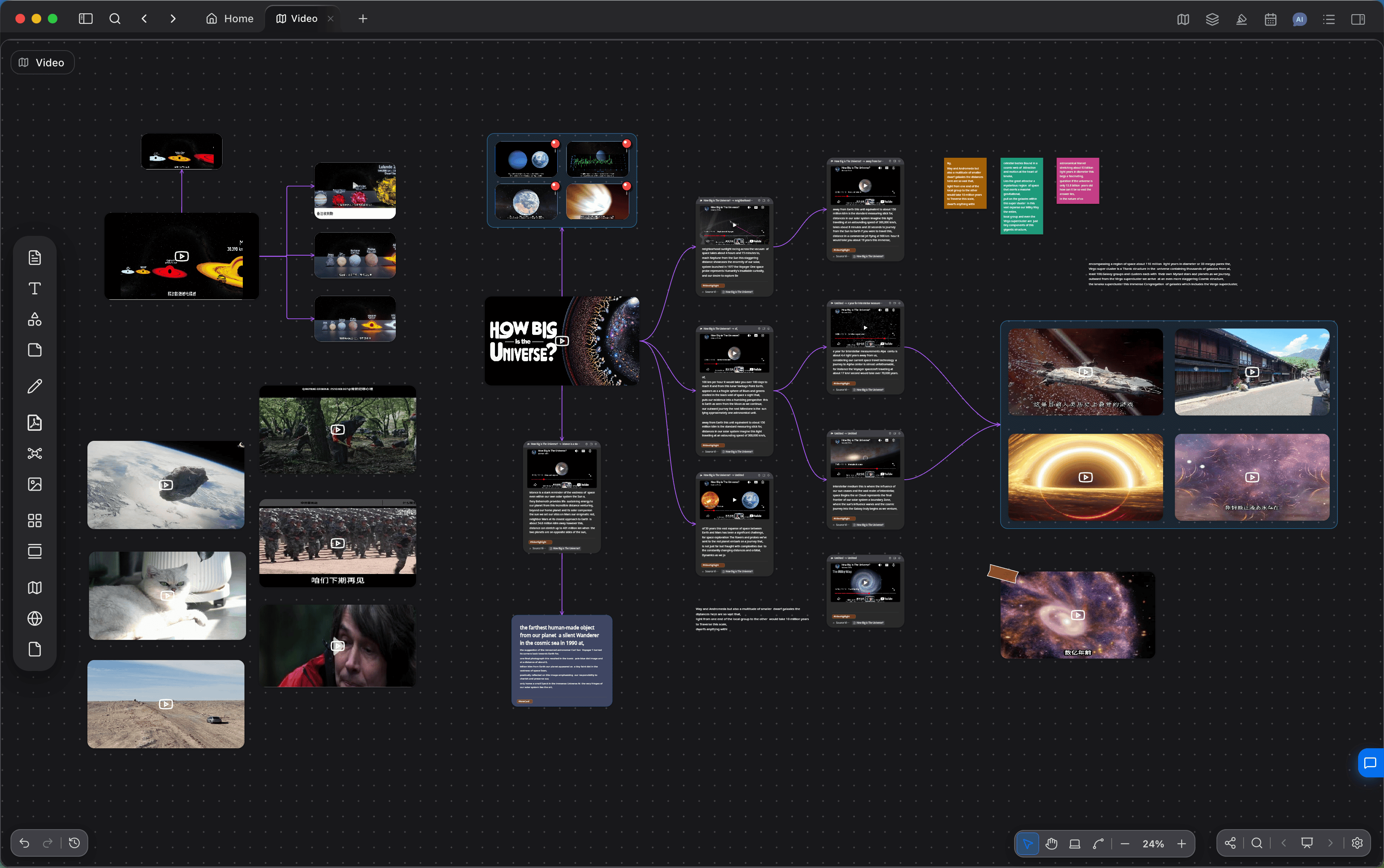Select the Video tab
This screenshot has height=868, width=1384.
pos(297,18)
